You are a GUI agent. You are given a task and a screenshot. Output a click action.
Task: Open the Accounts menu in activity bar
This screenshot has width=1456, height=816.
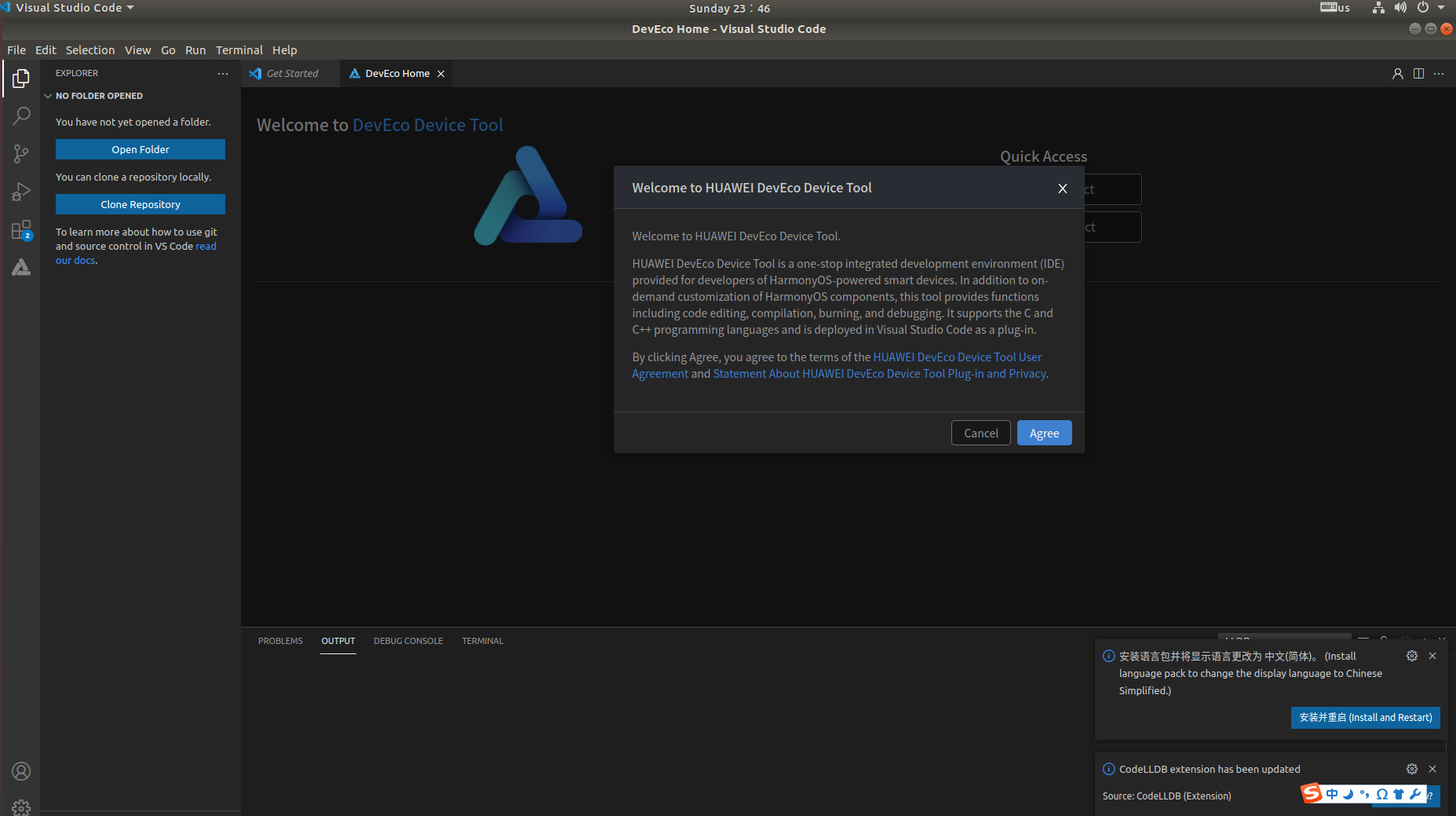click(x=21, y=771)
